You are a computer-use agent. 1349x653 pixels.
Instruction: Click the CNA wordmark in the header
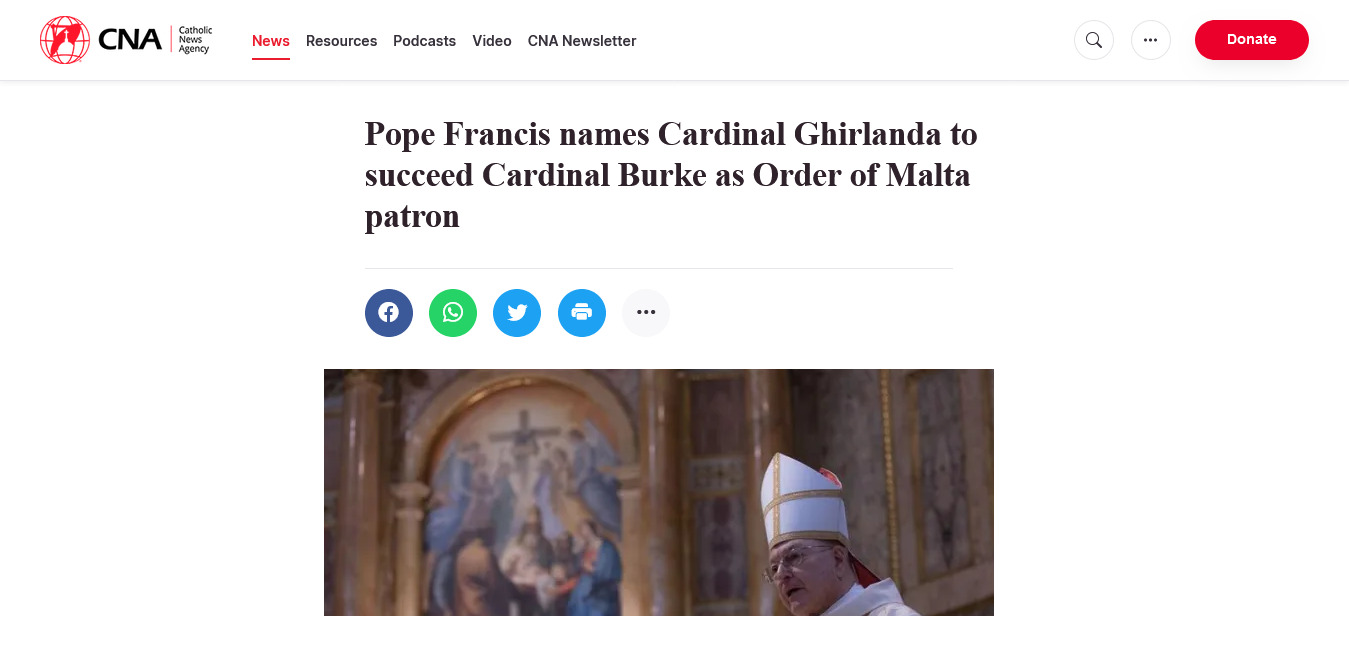tap(130, 40)
